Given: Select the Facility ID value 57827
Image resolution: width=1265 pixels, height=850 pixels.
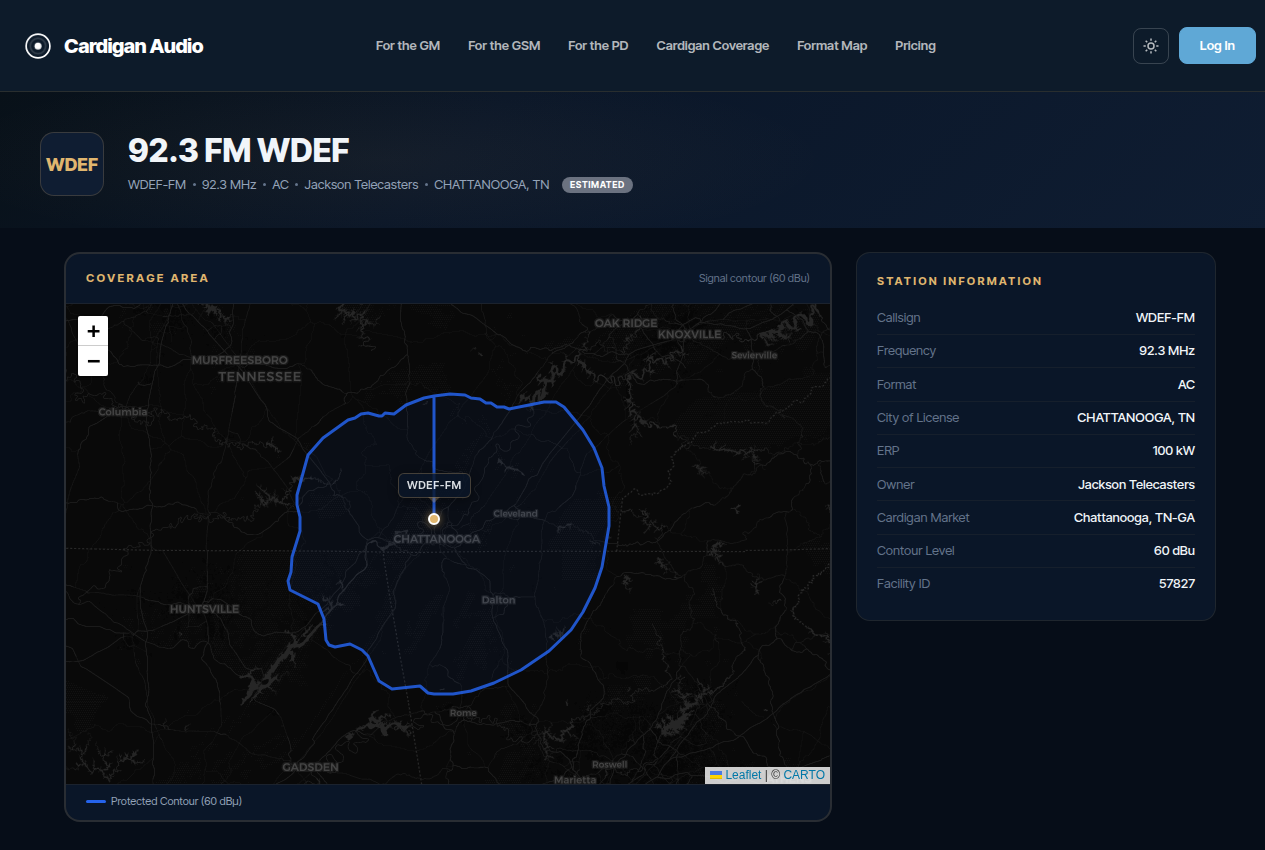Looking at the screenshot, I should pos(1177,584).
